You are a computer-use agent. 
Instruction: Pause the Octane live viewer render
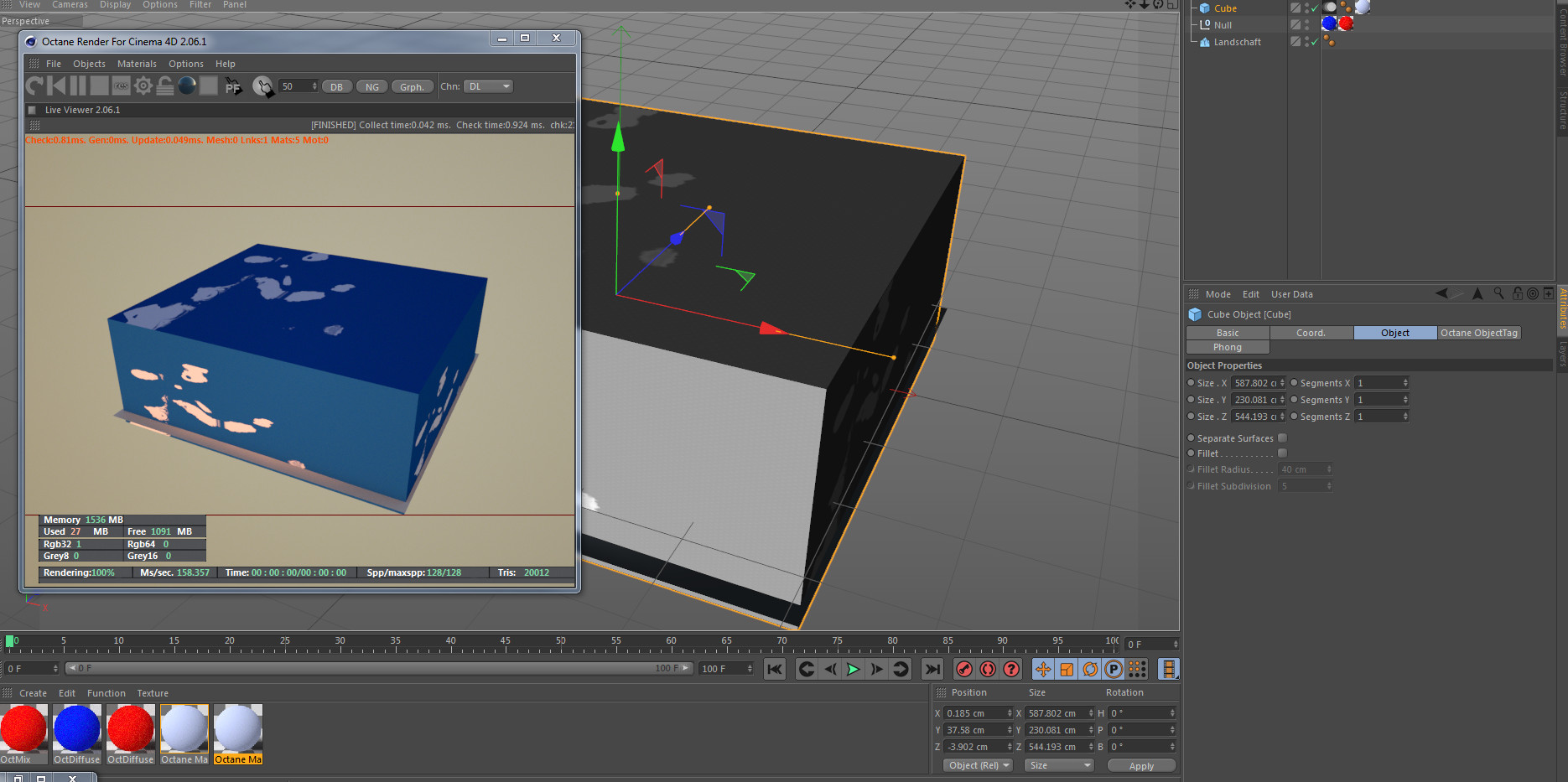(x=78, y=85)
